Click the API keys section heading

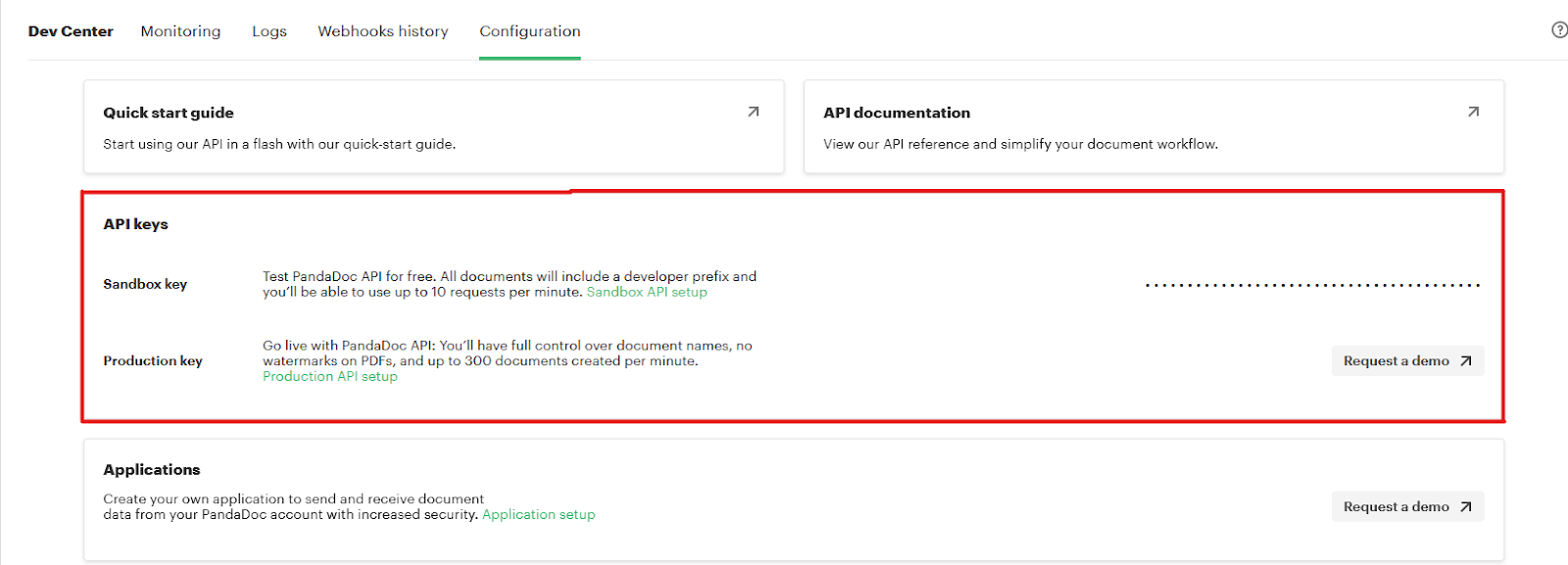[135, 224]
